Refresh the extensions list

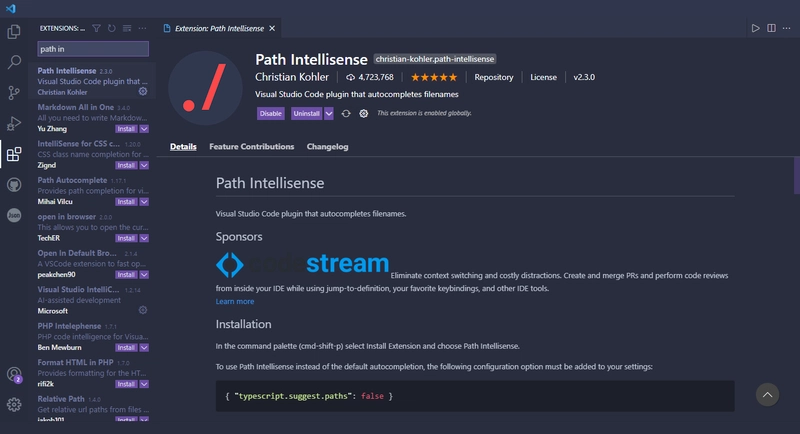point(111,28)
